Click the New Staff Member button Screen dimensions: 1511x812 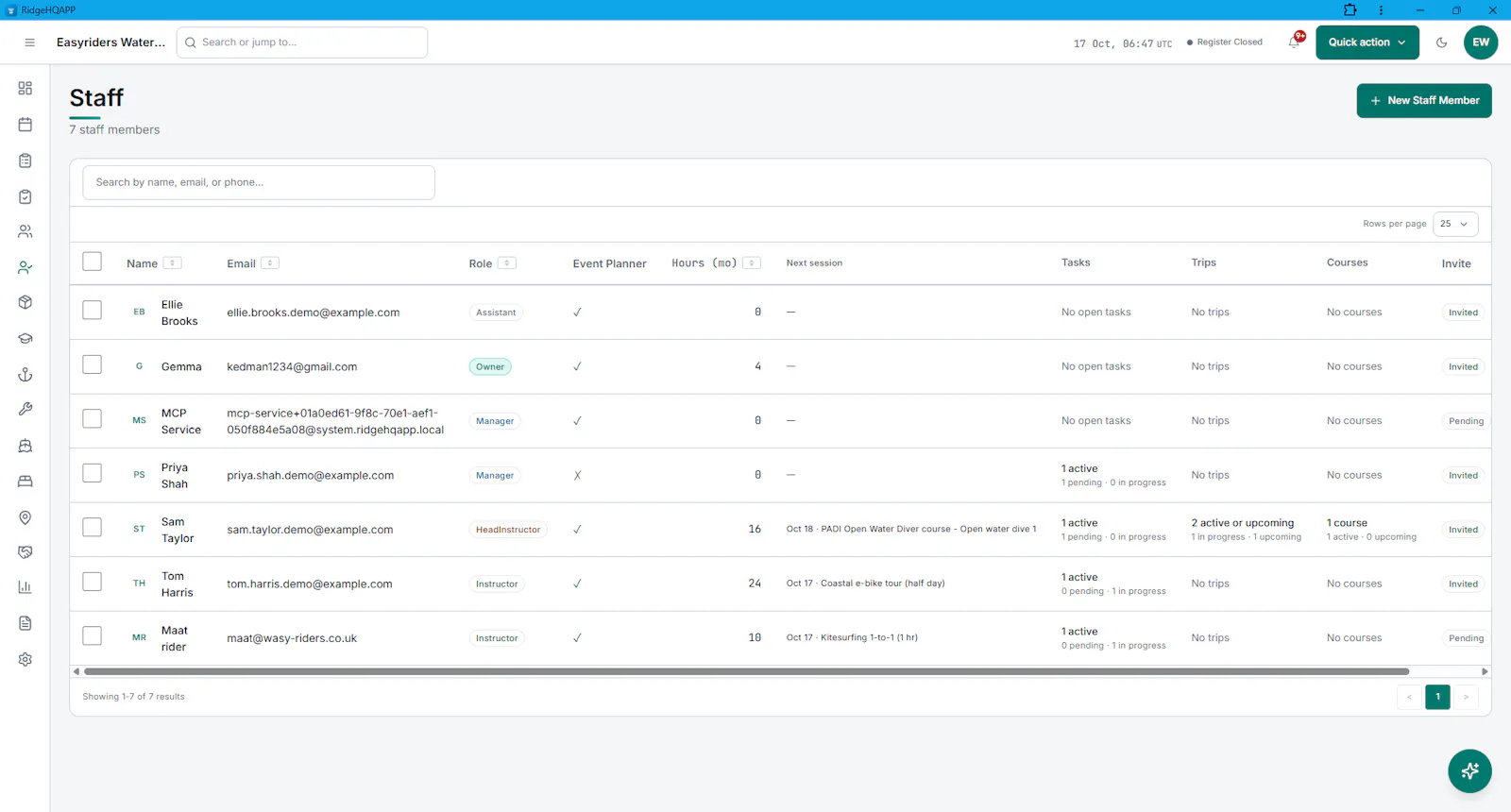point(1424,100)
